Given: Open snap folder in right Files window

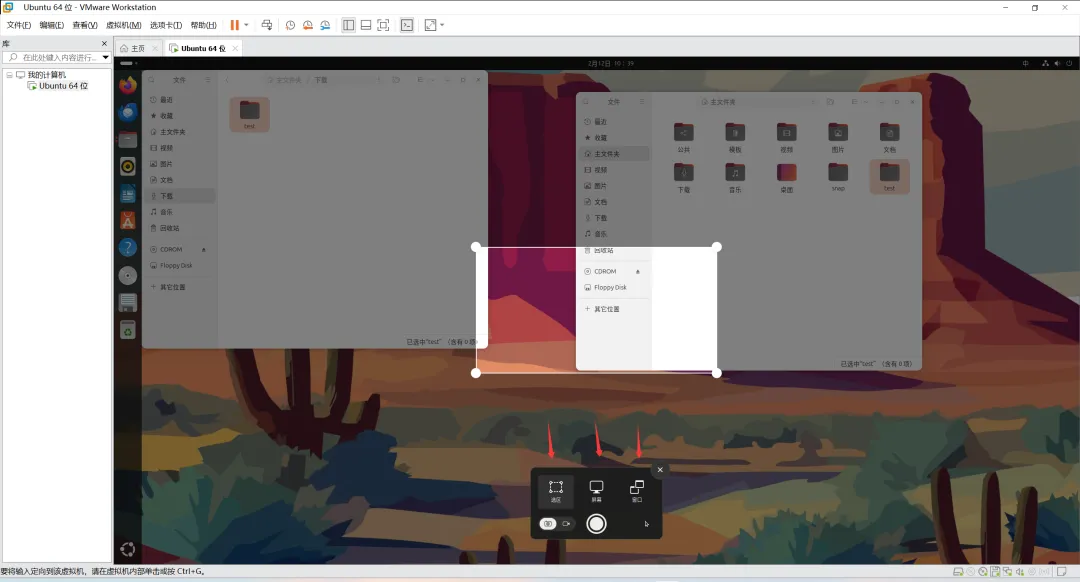Looking at the screenshot, I should pyautogui.click(x=838, y=177).
